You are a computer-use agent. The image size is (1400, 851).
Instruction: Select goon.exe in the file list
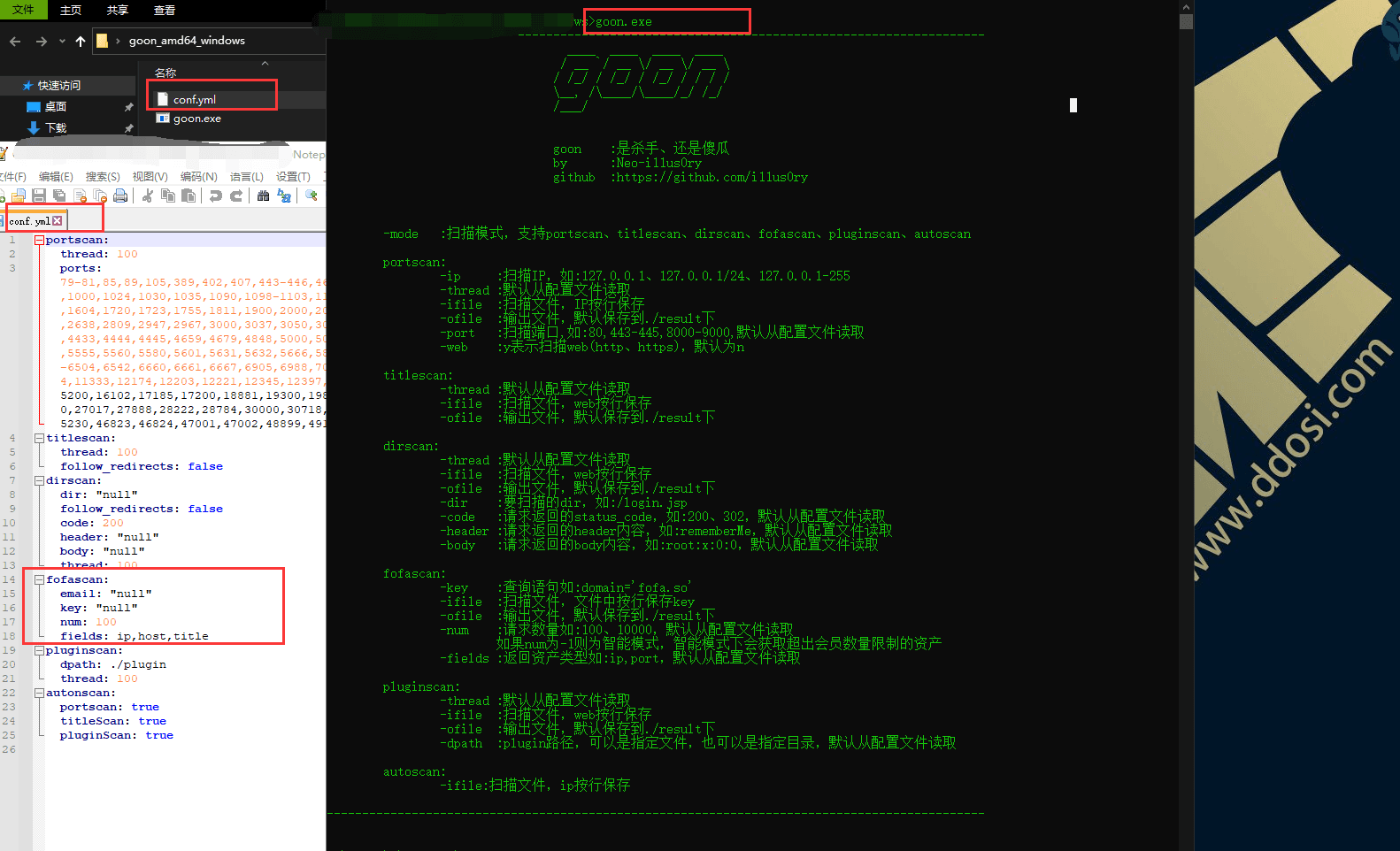tap(196, 119)
